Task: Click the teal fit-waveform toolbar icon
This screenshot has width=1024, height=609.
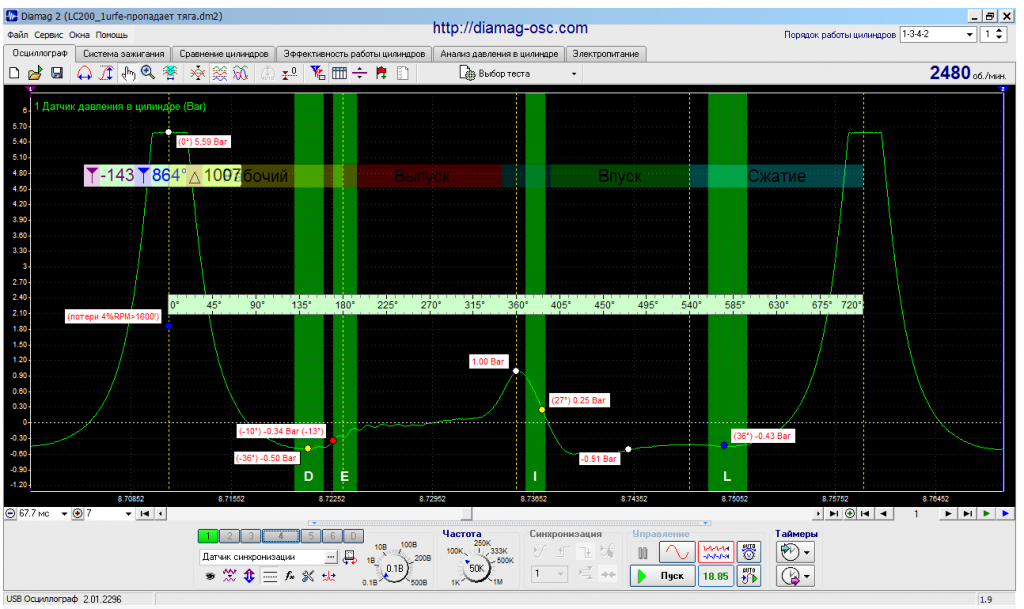Action: click(170, 73)
